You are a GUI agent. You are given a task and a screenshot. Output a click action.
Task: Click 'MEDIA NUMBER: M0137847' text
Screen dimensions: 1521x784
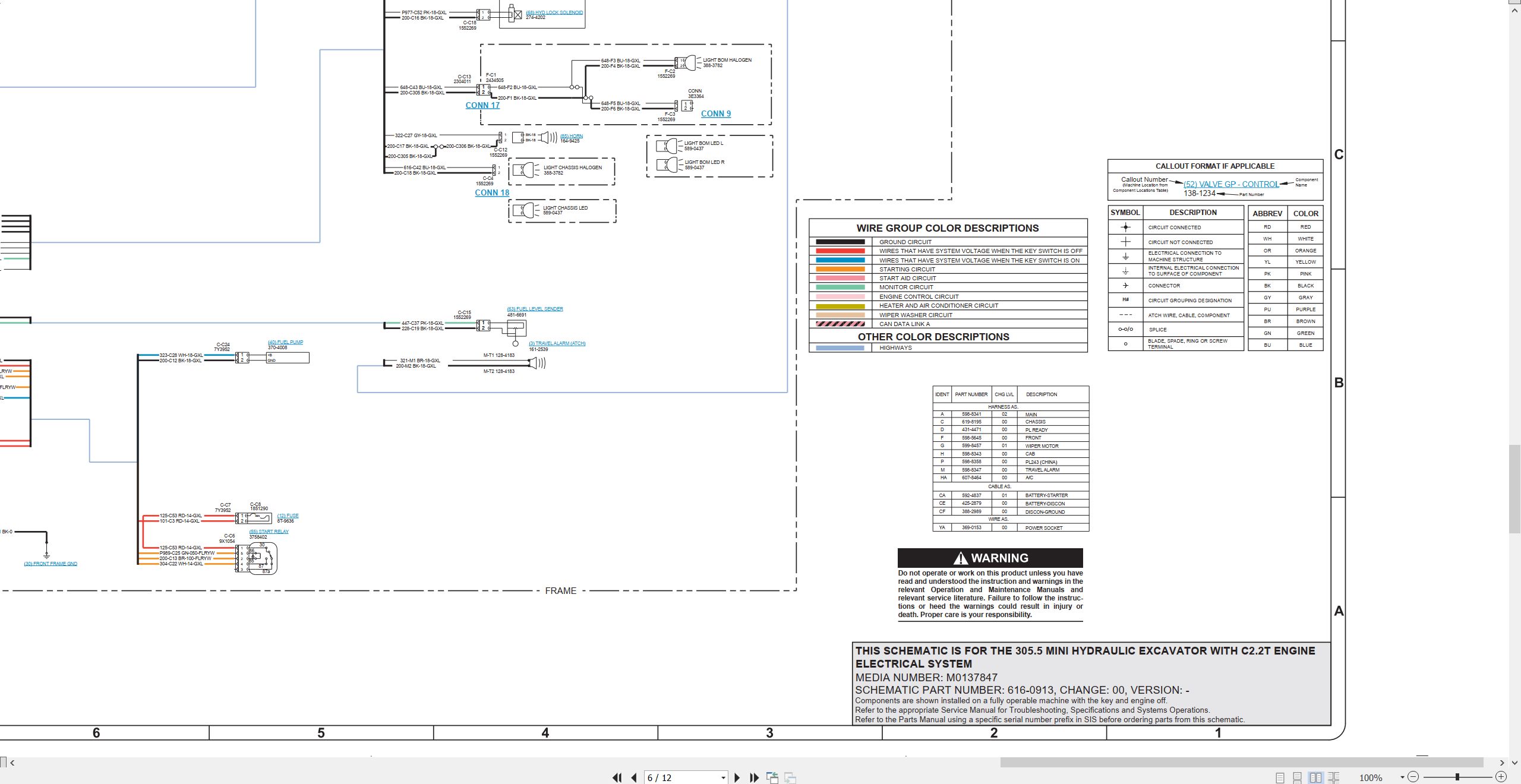[x=926, y=678]
